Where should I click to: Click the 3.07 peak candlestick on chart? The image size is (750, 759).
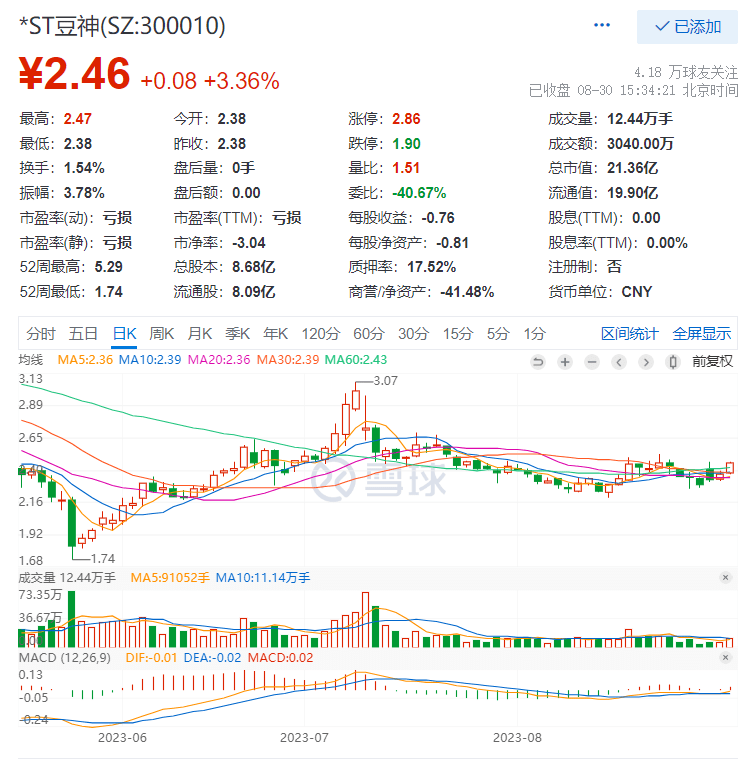355,400
